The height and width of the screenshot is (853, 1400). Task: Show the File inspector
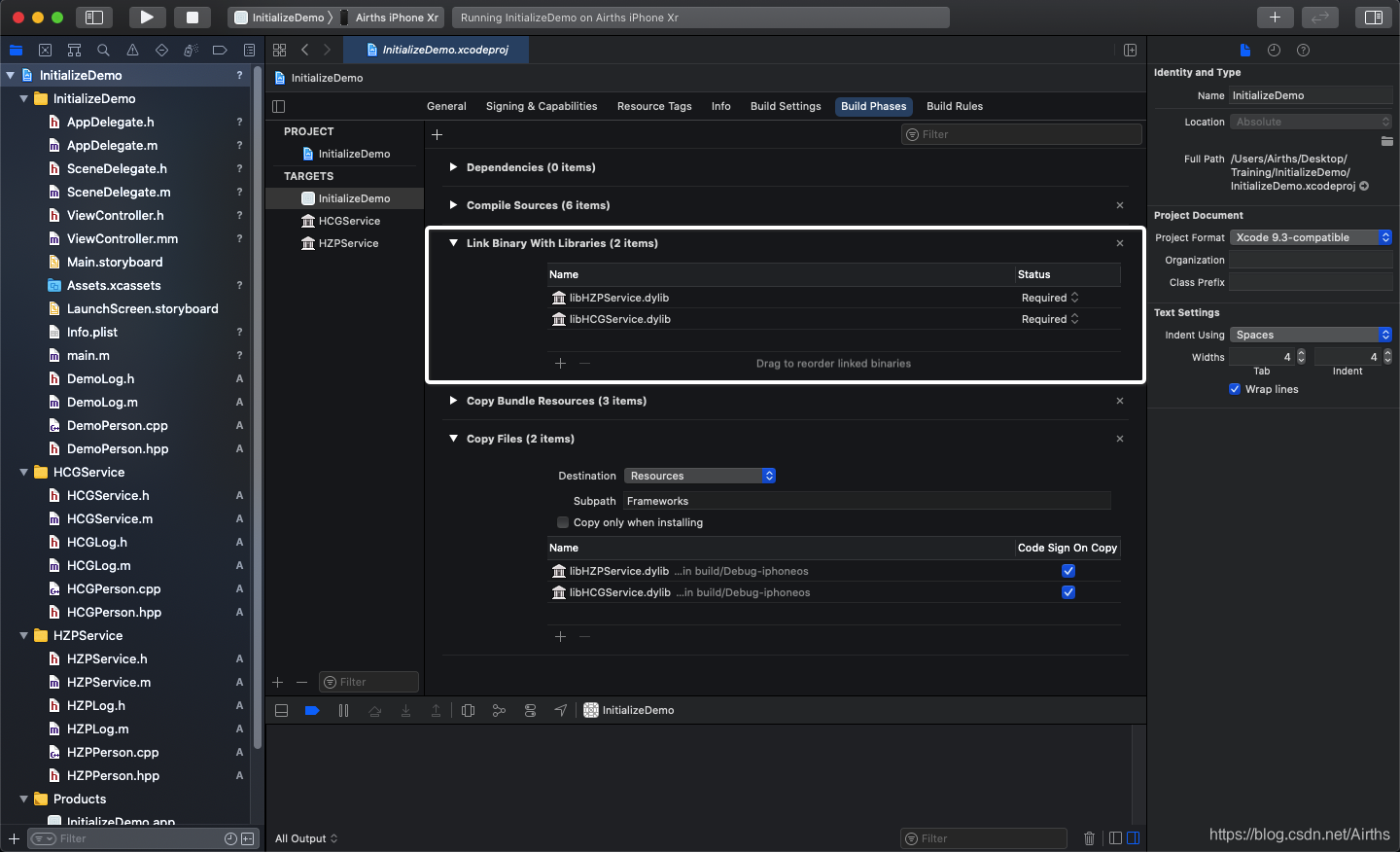pos(1245,50)
